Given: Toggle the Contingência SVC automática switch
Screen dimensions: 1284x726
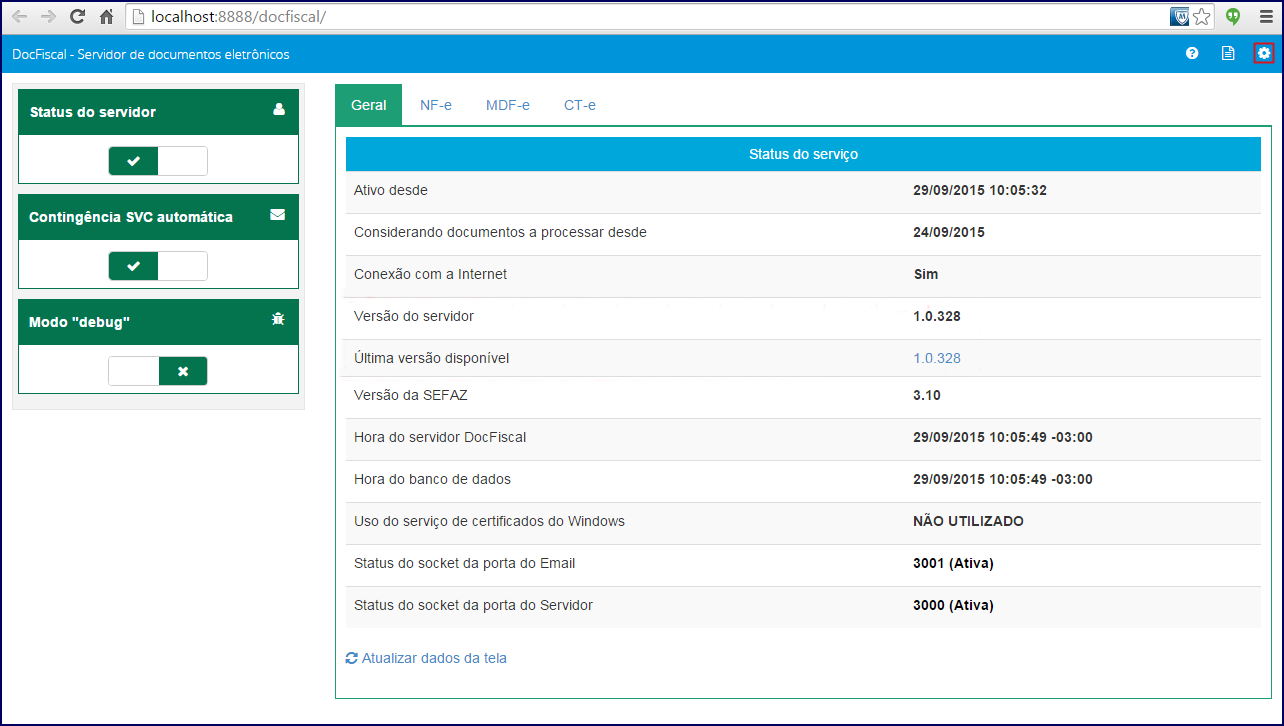Looking at the screenshot, I should tap(158, 266).
